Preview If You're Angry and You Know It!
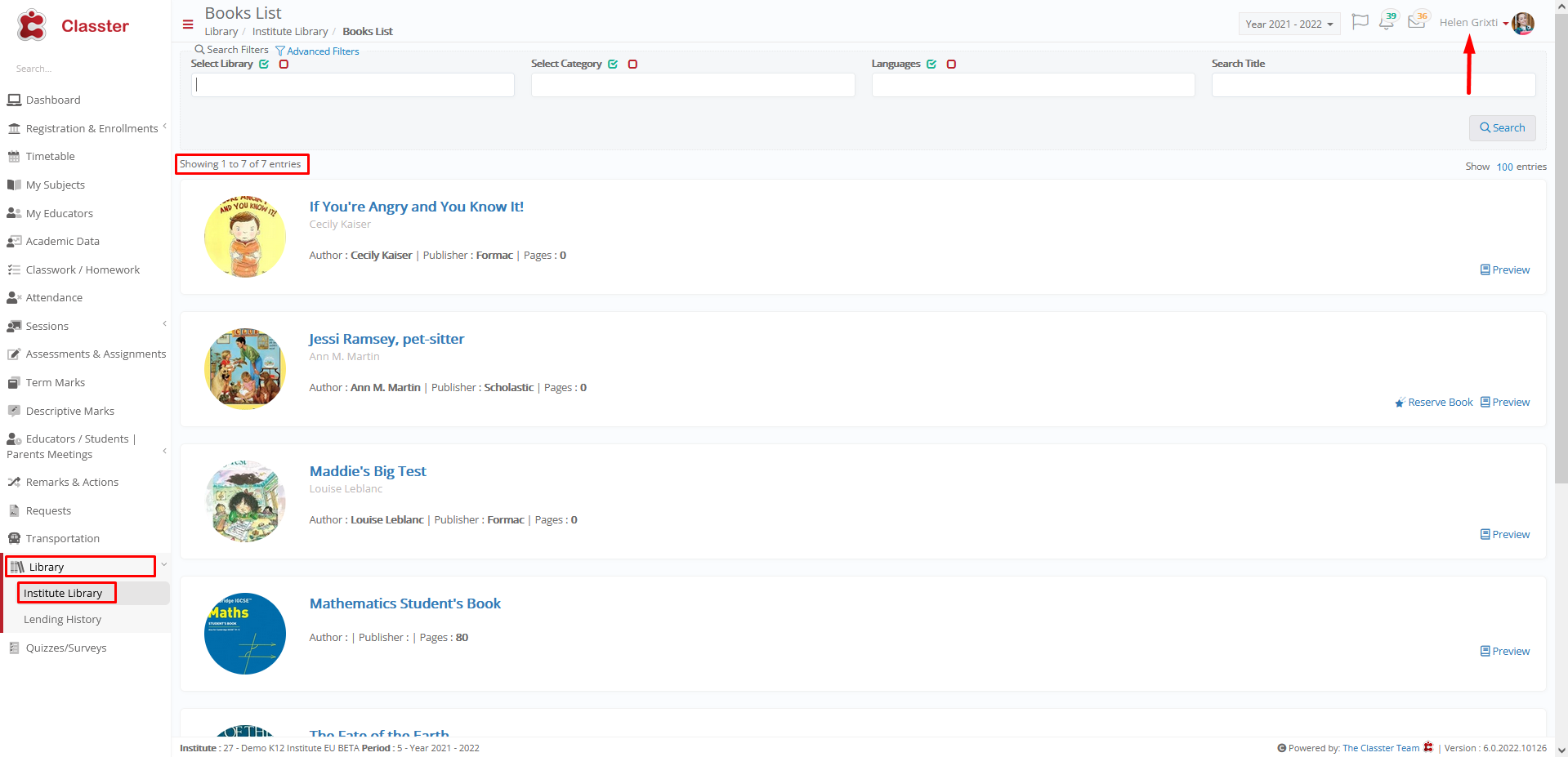The width and height of the screenshot is (1568, 757). [x=1505, y=269]
